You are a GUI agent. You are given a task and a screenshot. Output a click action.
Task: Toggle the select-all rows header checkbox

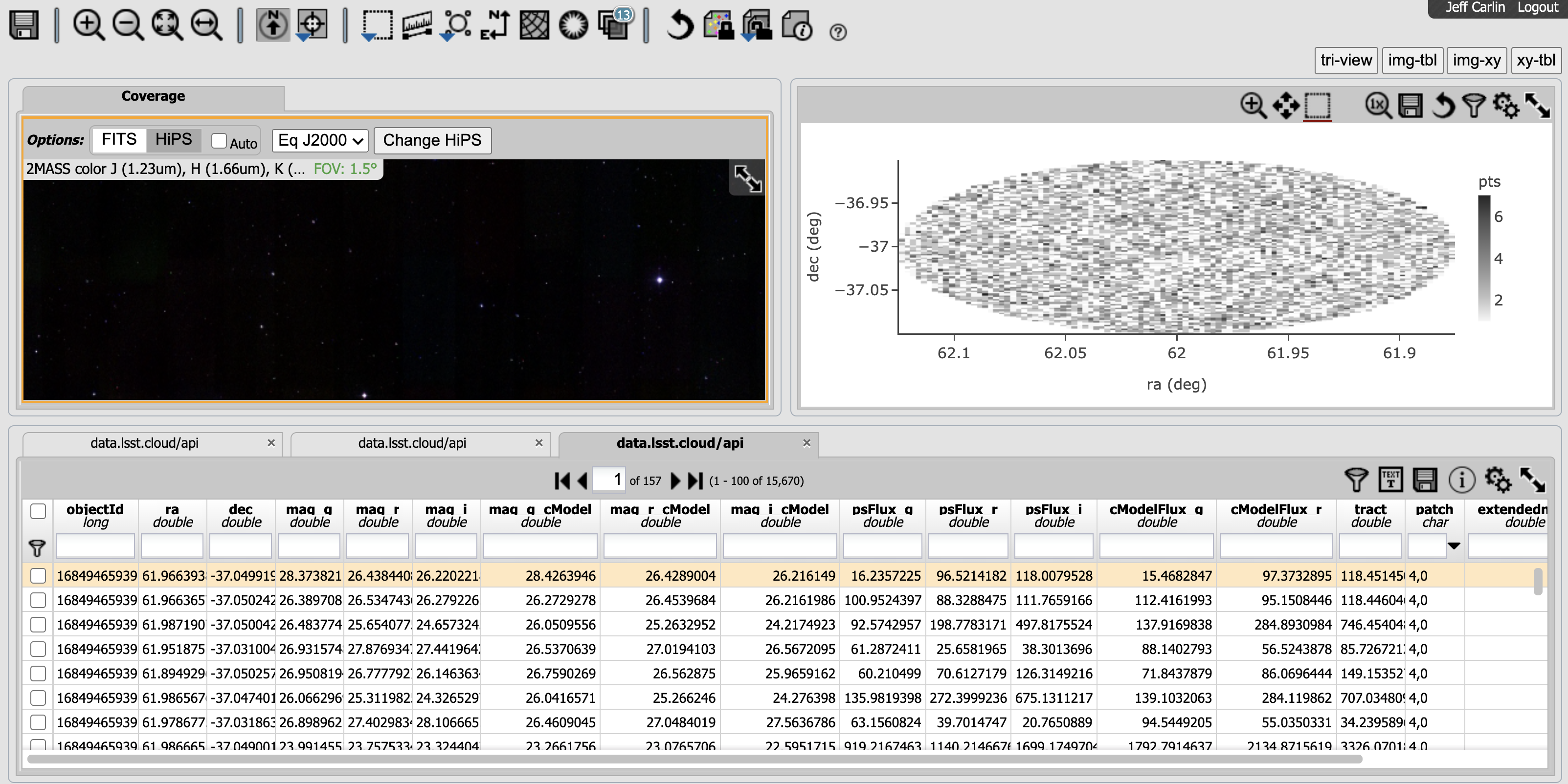[38, 512]
